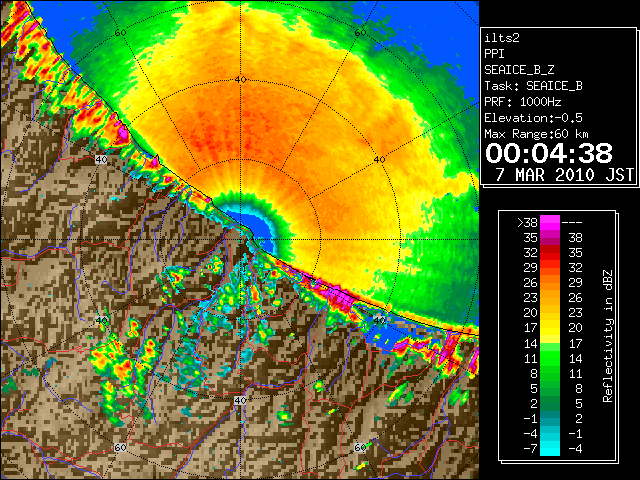Select the 'Elevation:-0.5' text

coord(533,118)
